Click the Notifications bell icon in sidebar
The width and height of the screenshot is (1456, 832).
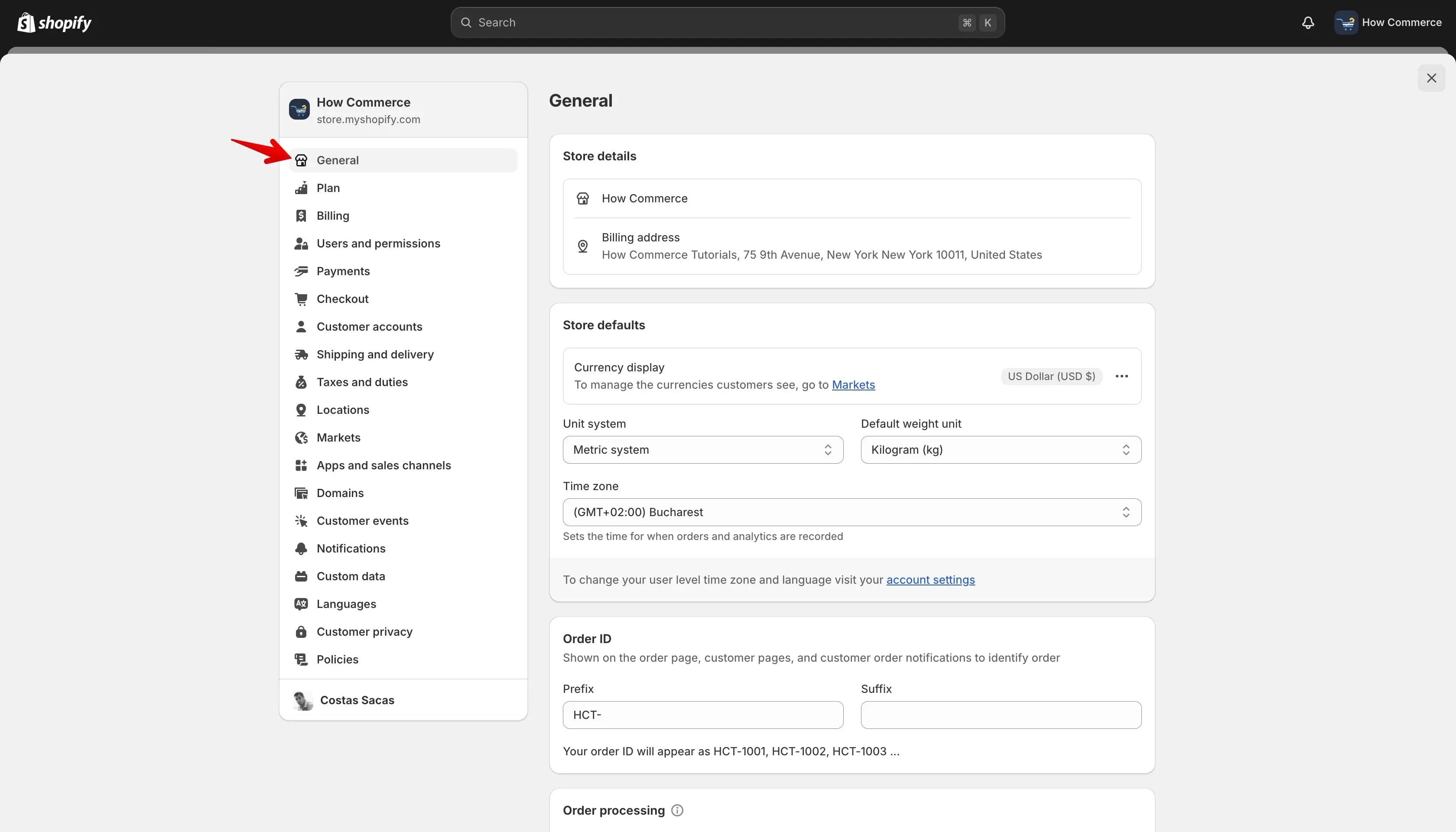tap(301, 549)
